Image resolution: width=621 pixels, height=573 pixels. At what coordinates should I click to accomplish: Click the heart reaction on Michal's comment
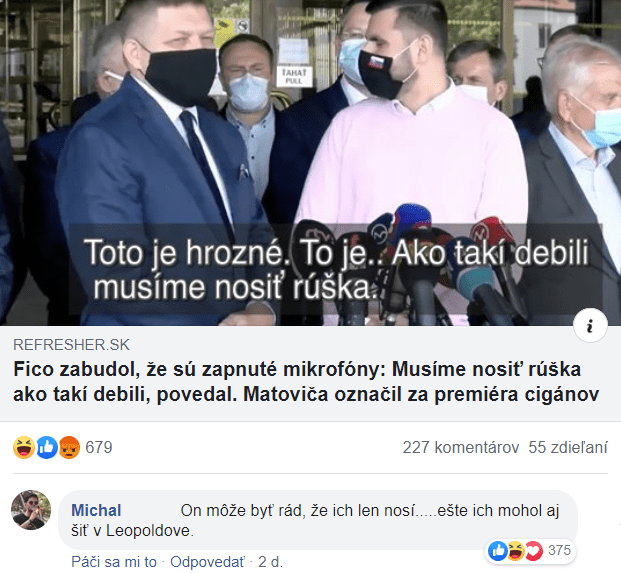pos(533,550)
